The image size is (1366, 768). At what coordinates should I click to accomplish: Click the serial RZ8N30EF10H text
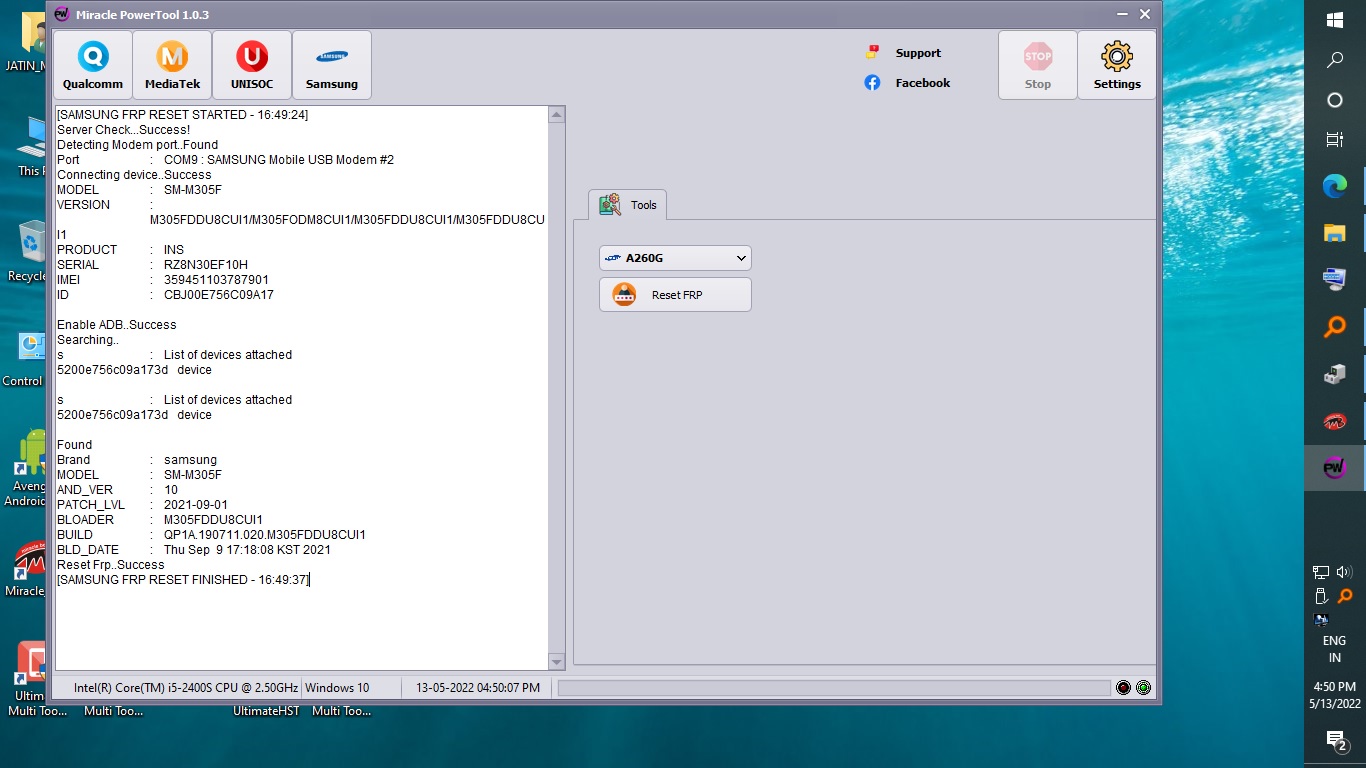(x=205, y=265)
